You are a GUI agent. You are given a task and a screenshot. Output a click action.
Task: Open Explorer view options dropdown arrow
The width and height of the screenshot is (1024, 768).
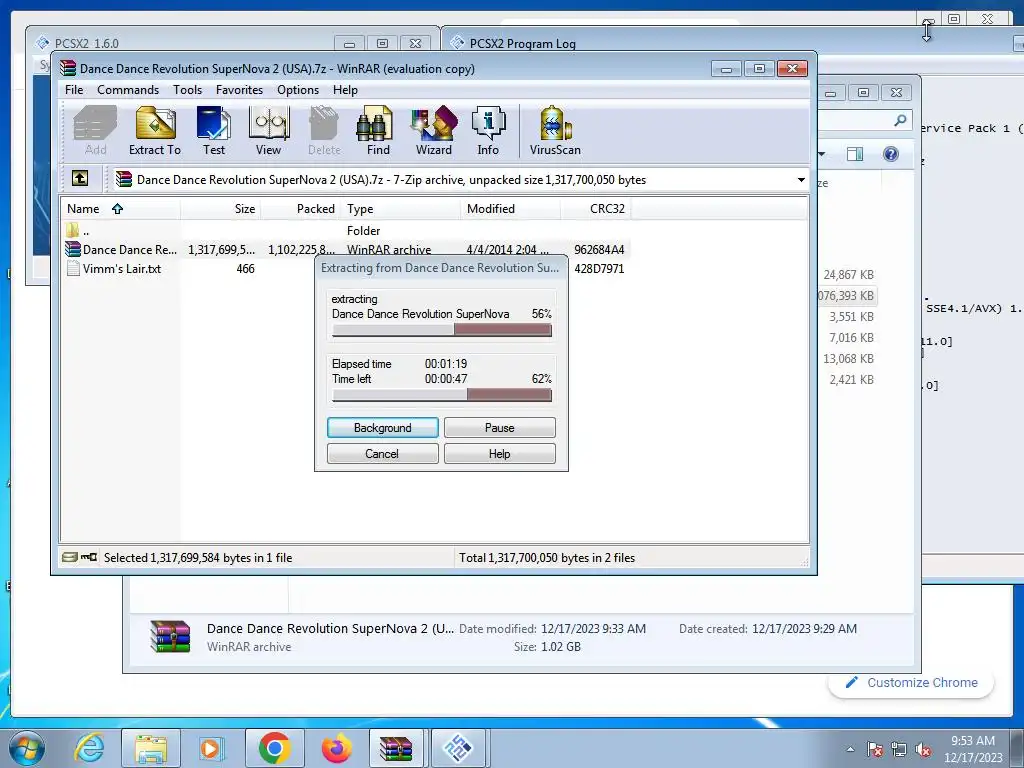click(822, 154)
